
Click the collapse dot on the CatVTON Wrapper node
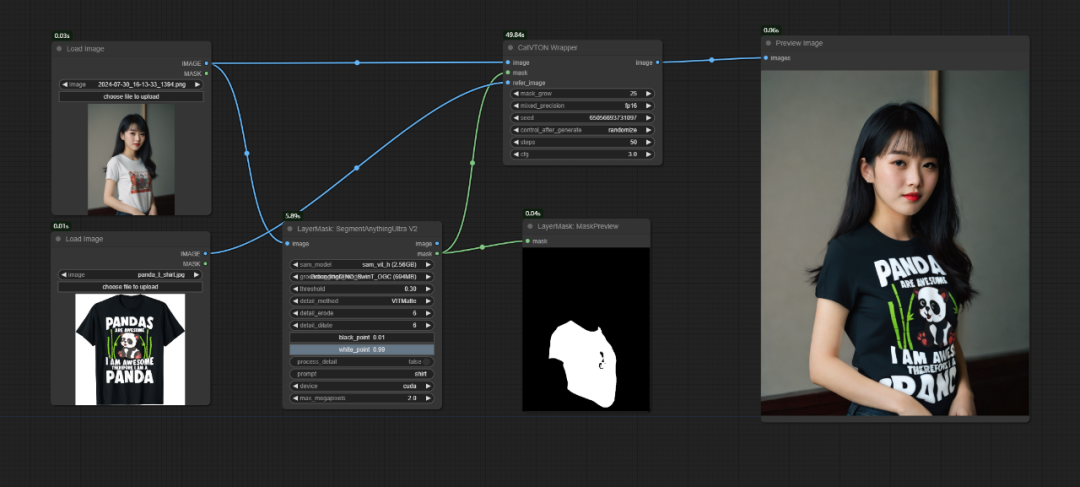click(510, 48)
